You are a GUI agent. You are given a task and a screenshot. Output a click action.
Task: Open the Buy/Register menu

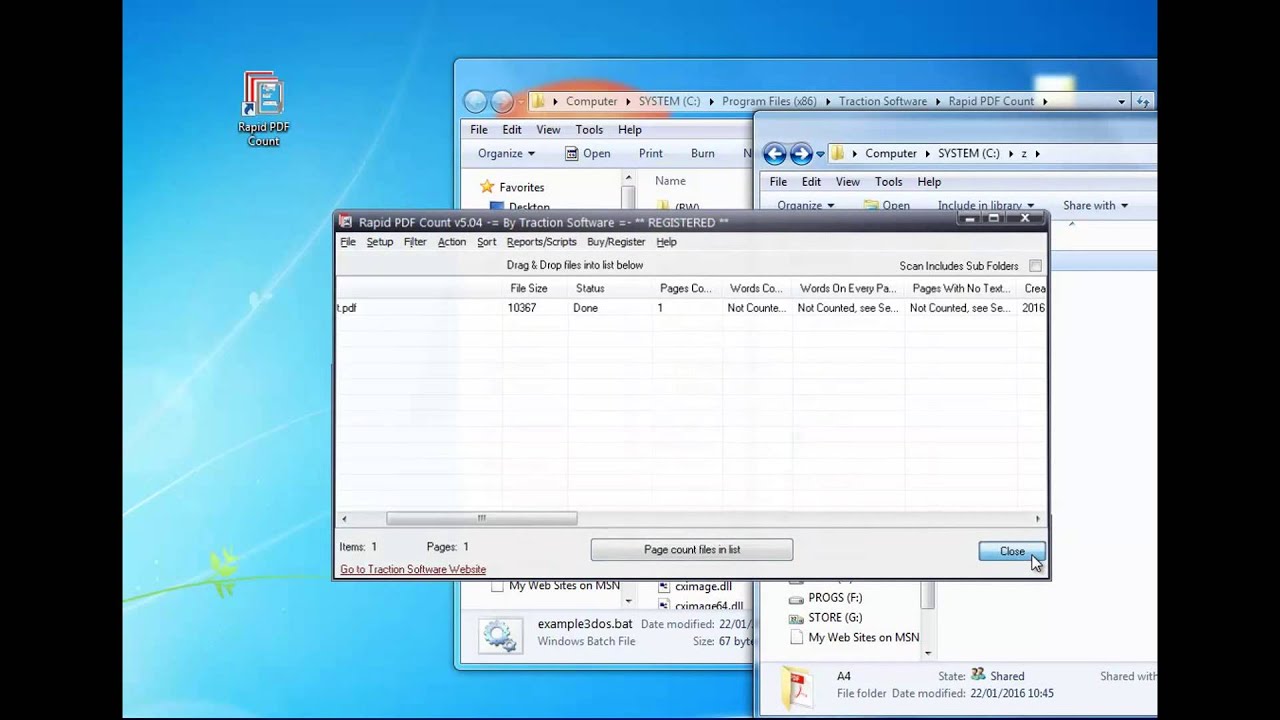point(616,242)
